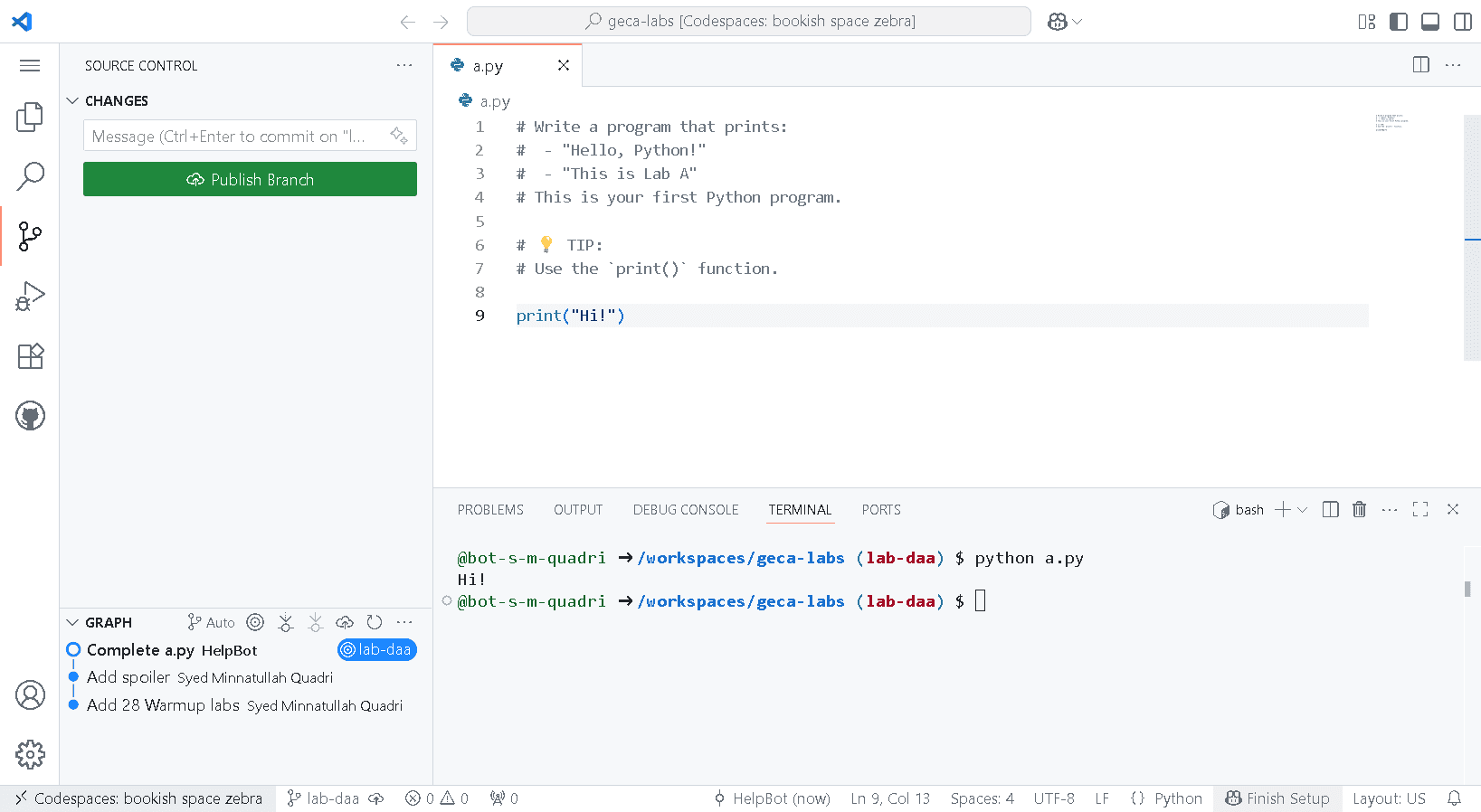Open the Search view in activity bar
This screenshot has width=1481, height=812.
coord(30,176)
